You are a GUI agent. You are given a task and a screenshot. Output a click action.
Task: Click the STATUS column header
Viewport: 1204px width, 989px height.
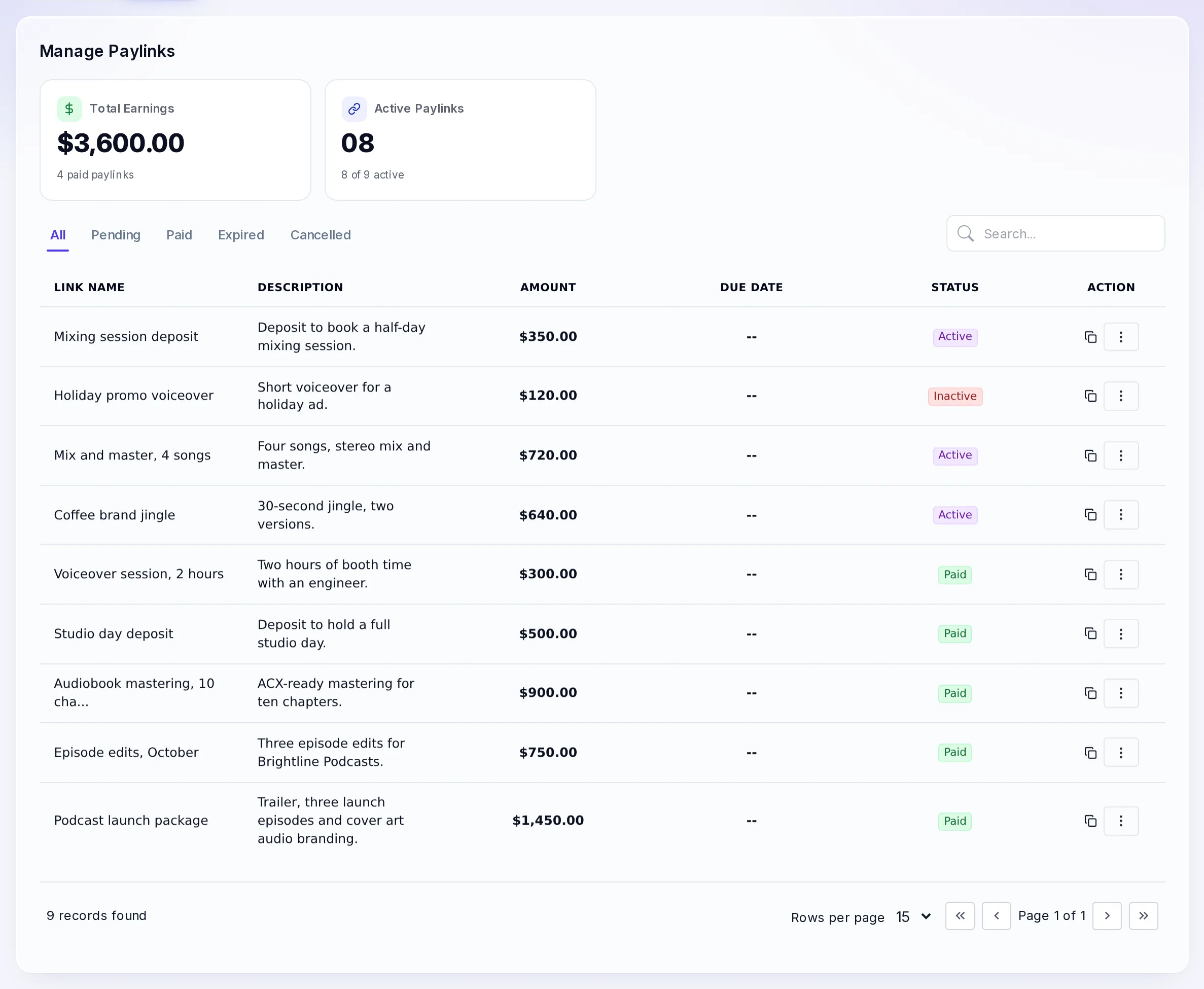[x=954, y=287]
